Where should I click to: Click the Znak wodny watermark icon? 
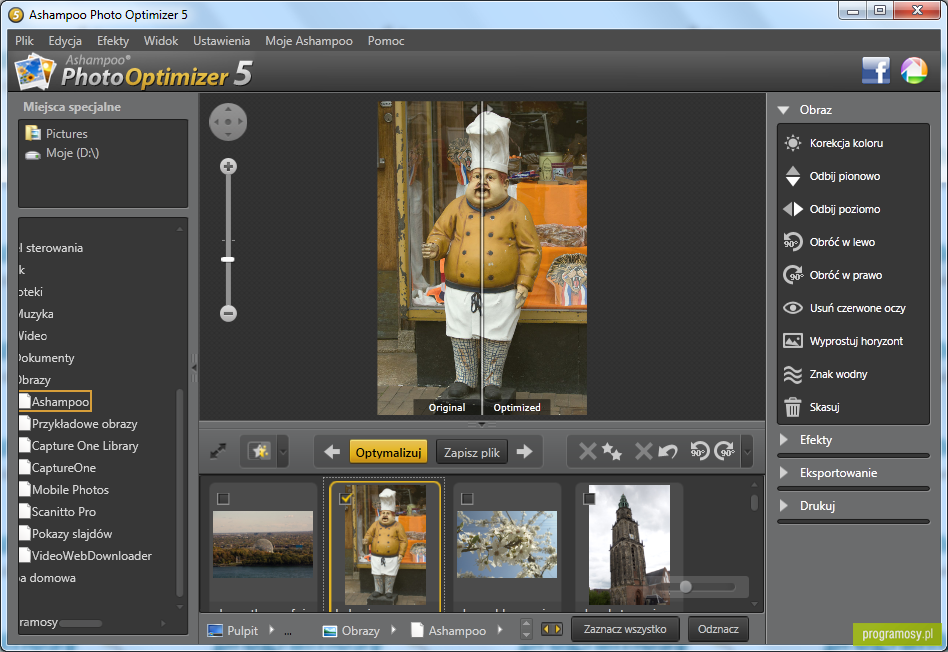[792, 374]
